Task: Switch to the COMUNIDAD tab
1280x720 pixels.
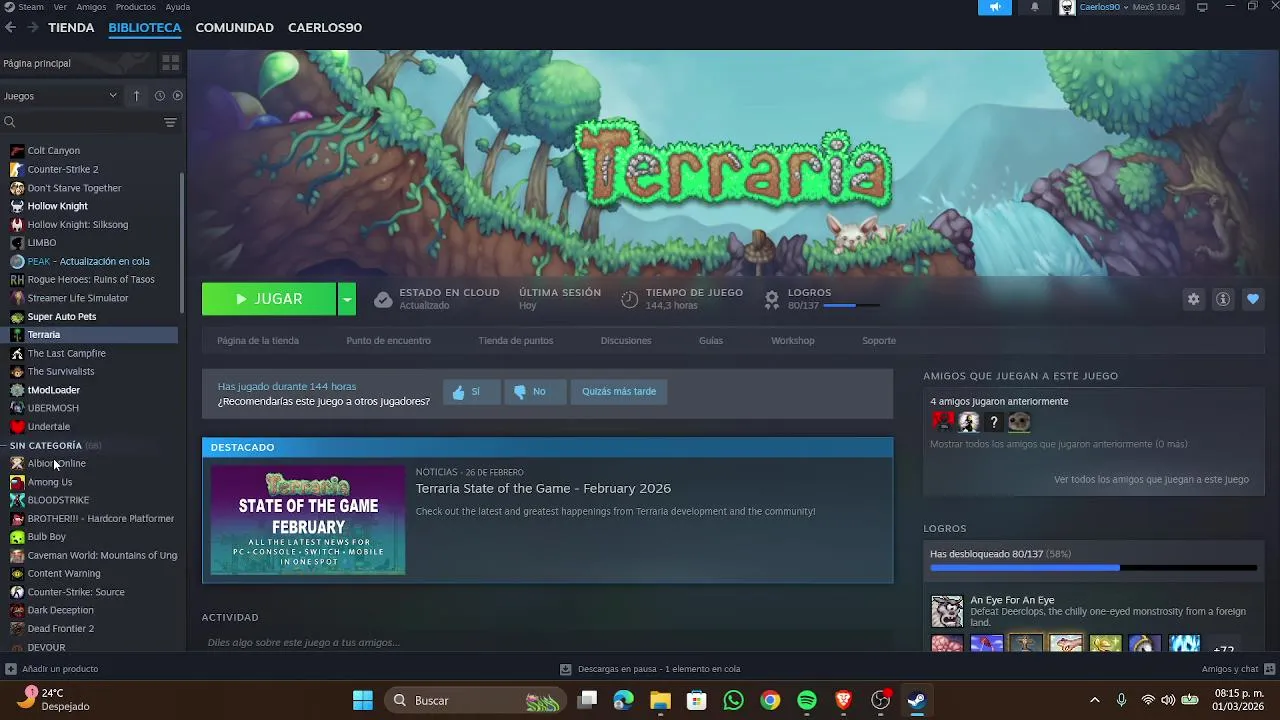Action: tap(234, 28)
